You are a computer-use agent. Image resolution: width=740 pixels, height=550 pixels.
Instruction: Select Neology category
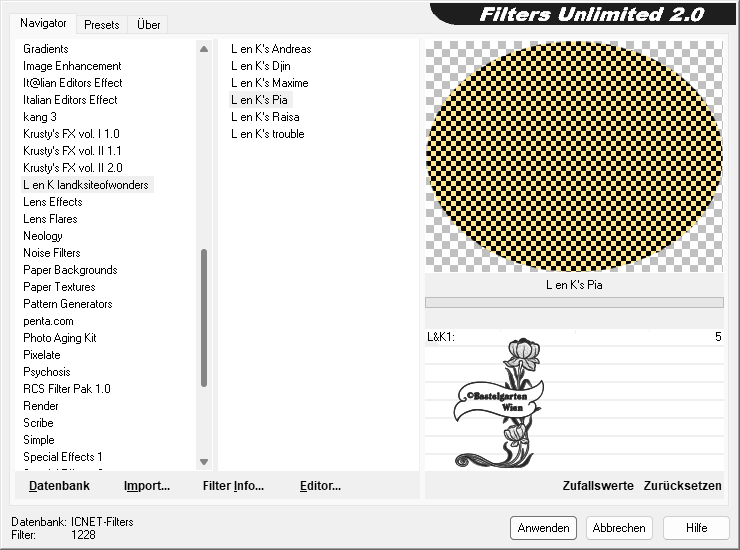point(42,236)
